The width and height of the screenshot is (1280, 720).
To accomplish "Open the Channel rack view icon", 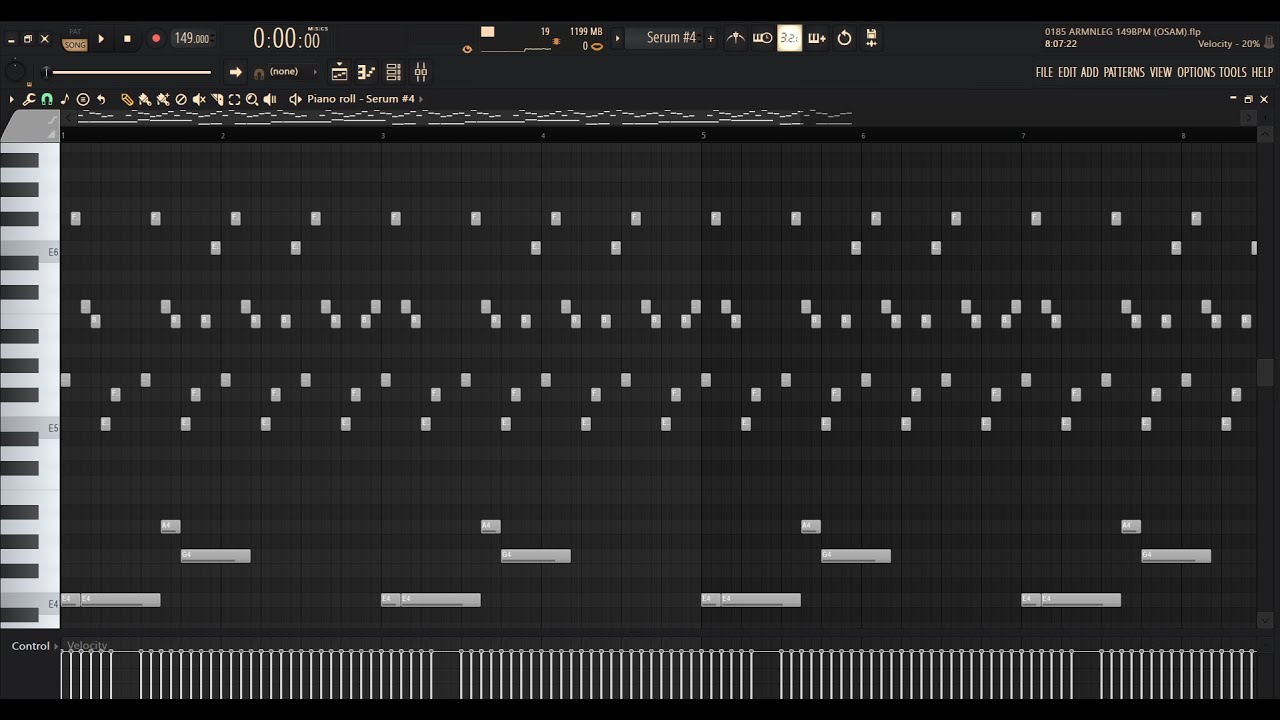I will (x=394, y=72).
